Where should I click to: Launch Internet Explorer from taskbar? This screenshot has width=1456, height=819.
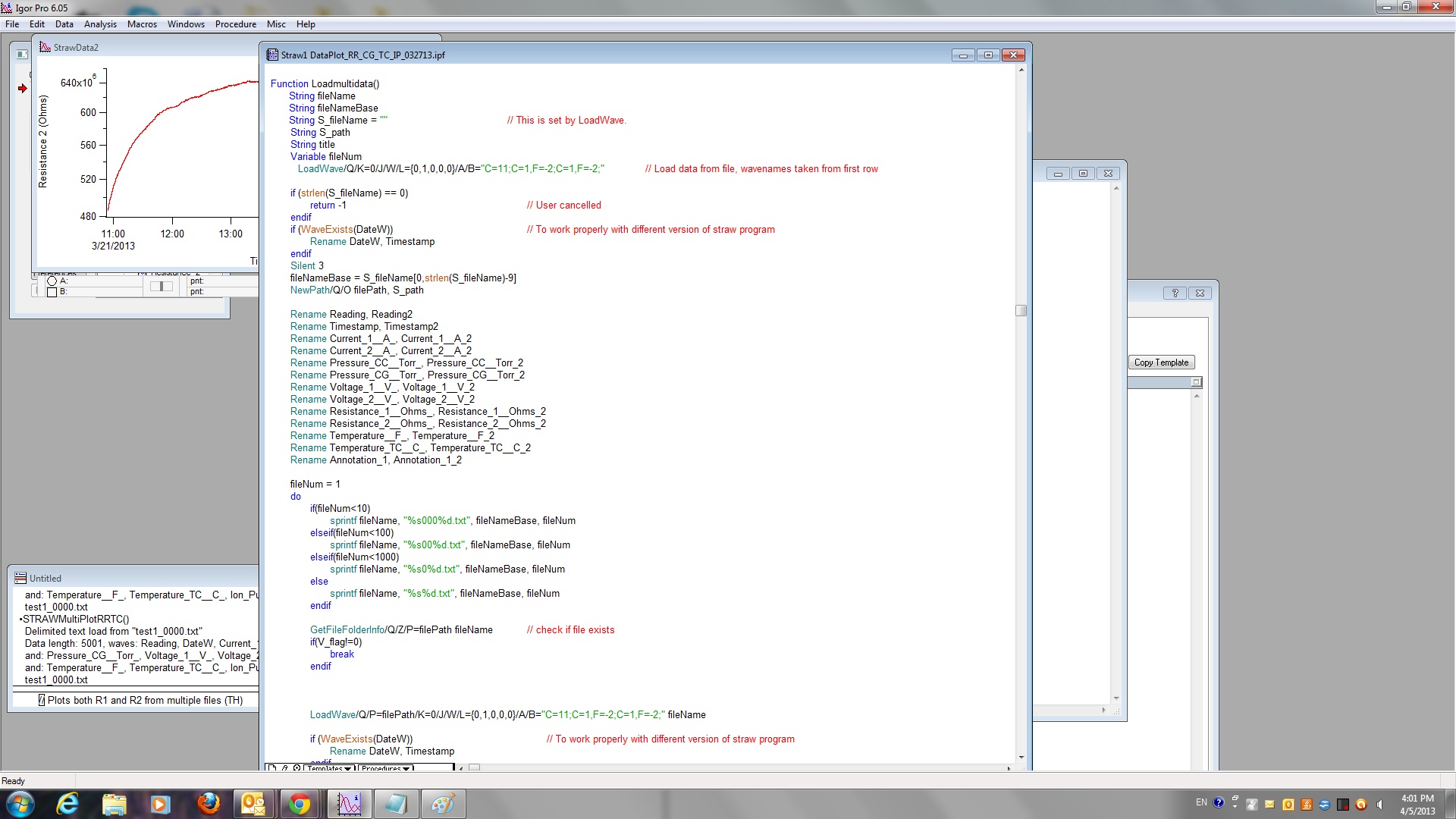click(x=67, y=804)
